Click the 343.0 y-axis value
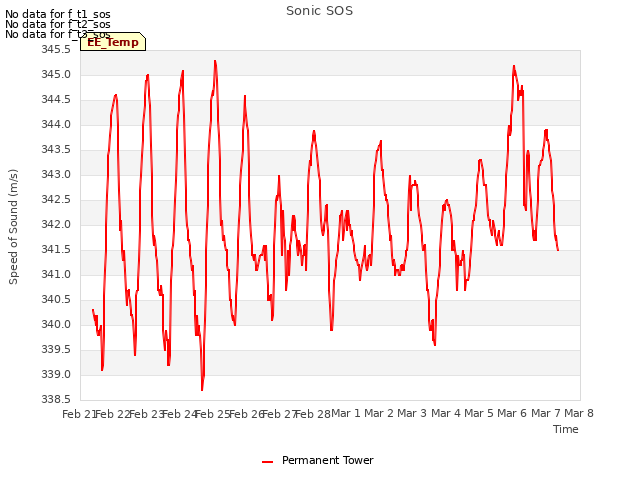The width and height of the screenshot is (640, 480). pos(56,175)
